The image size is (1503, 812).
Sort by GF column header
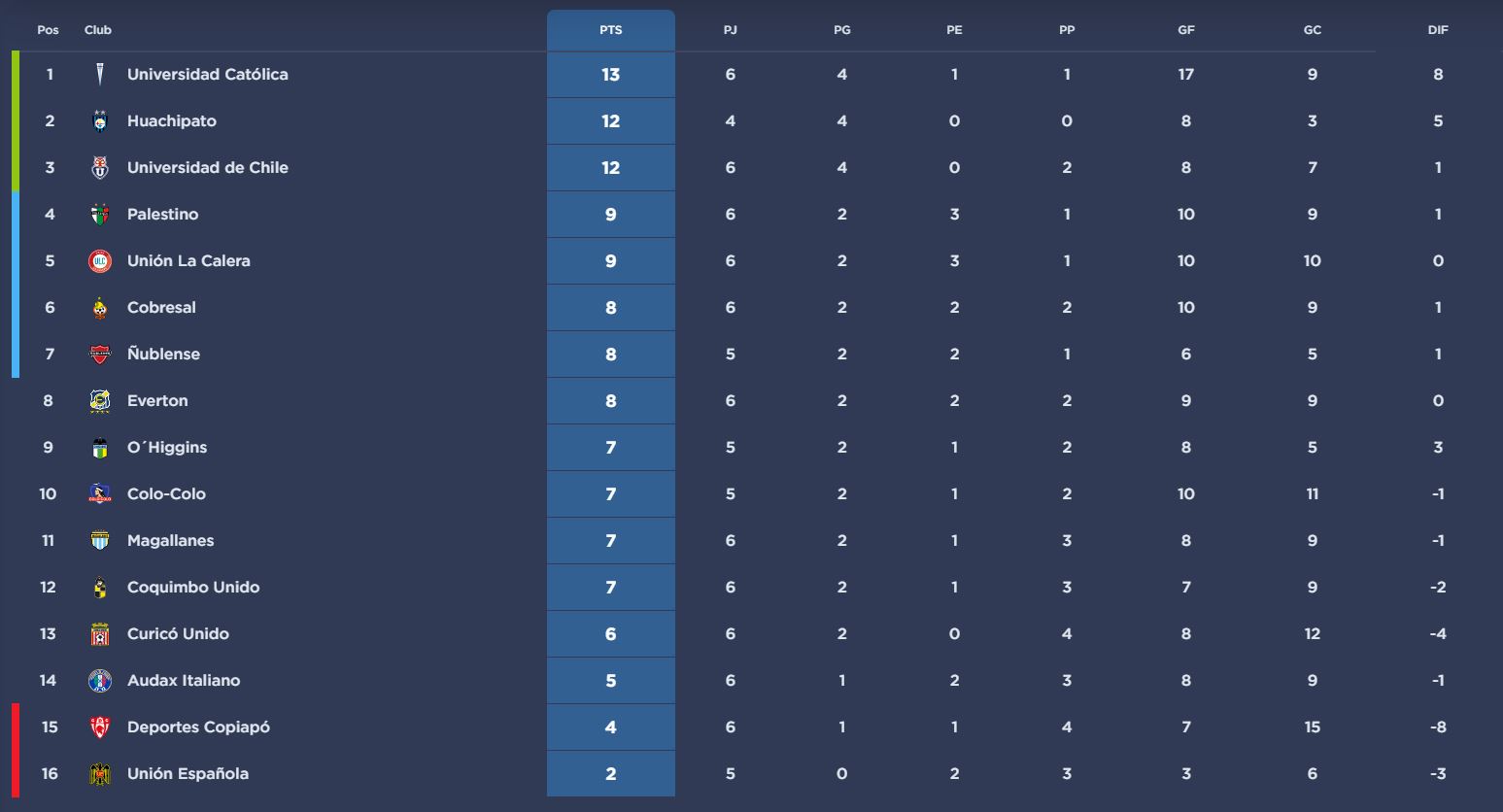pyautogui.click(x=1186, y=30)
